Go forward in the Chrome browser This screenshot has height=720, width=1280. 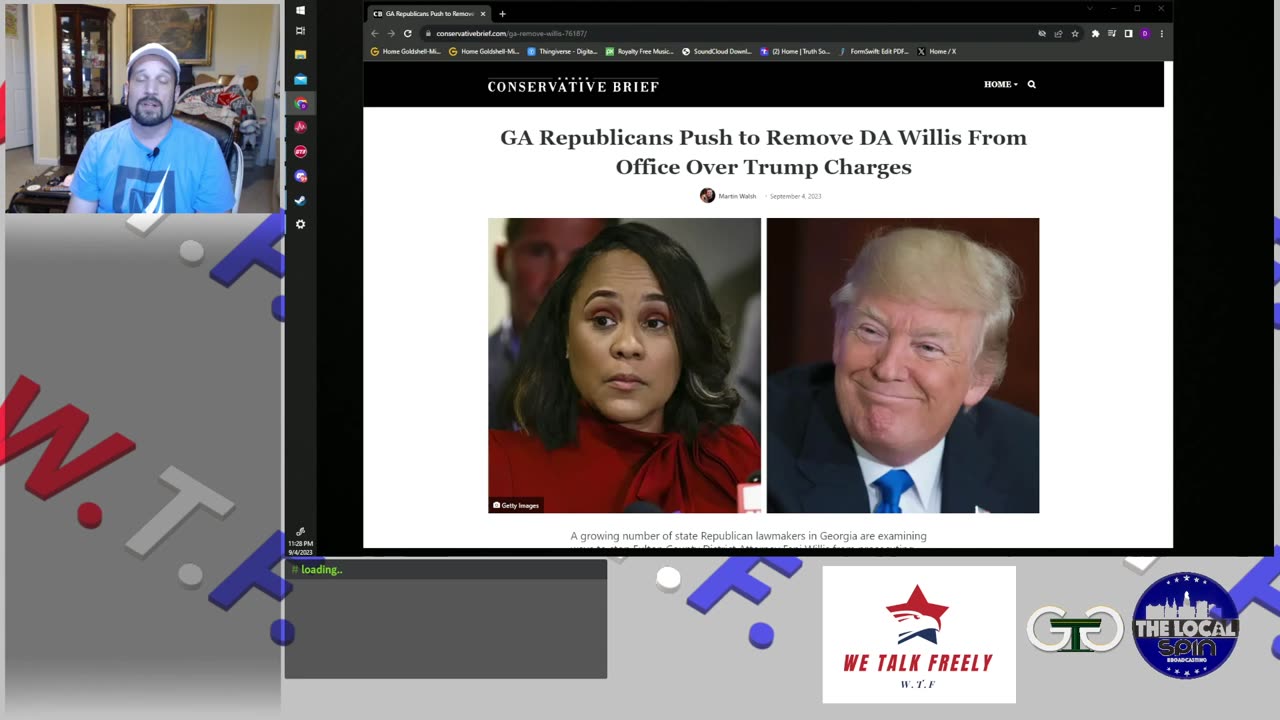[x=391, y=33]
